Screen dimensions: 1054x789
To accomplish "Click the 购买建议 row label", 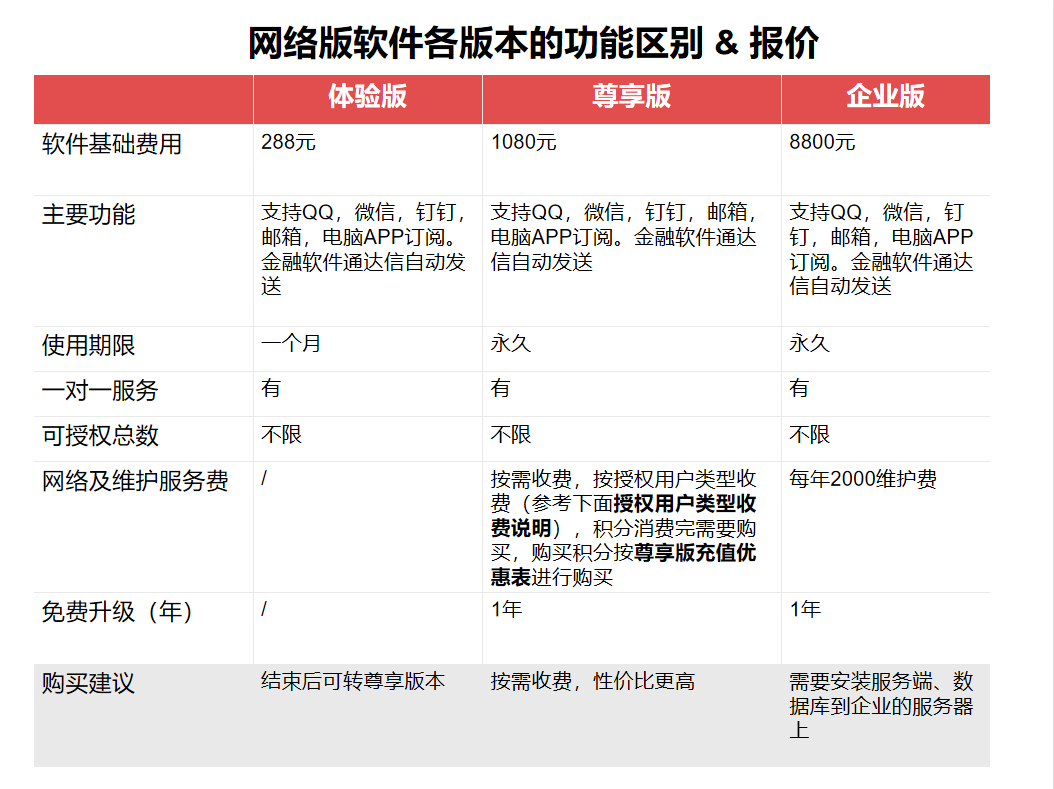I will [x=88, y=684].
